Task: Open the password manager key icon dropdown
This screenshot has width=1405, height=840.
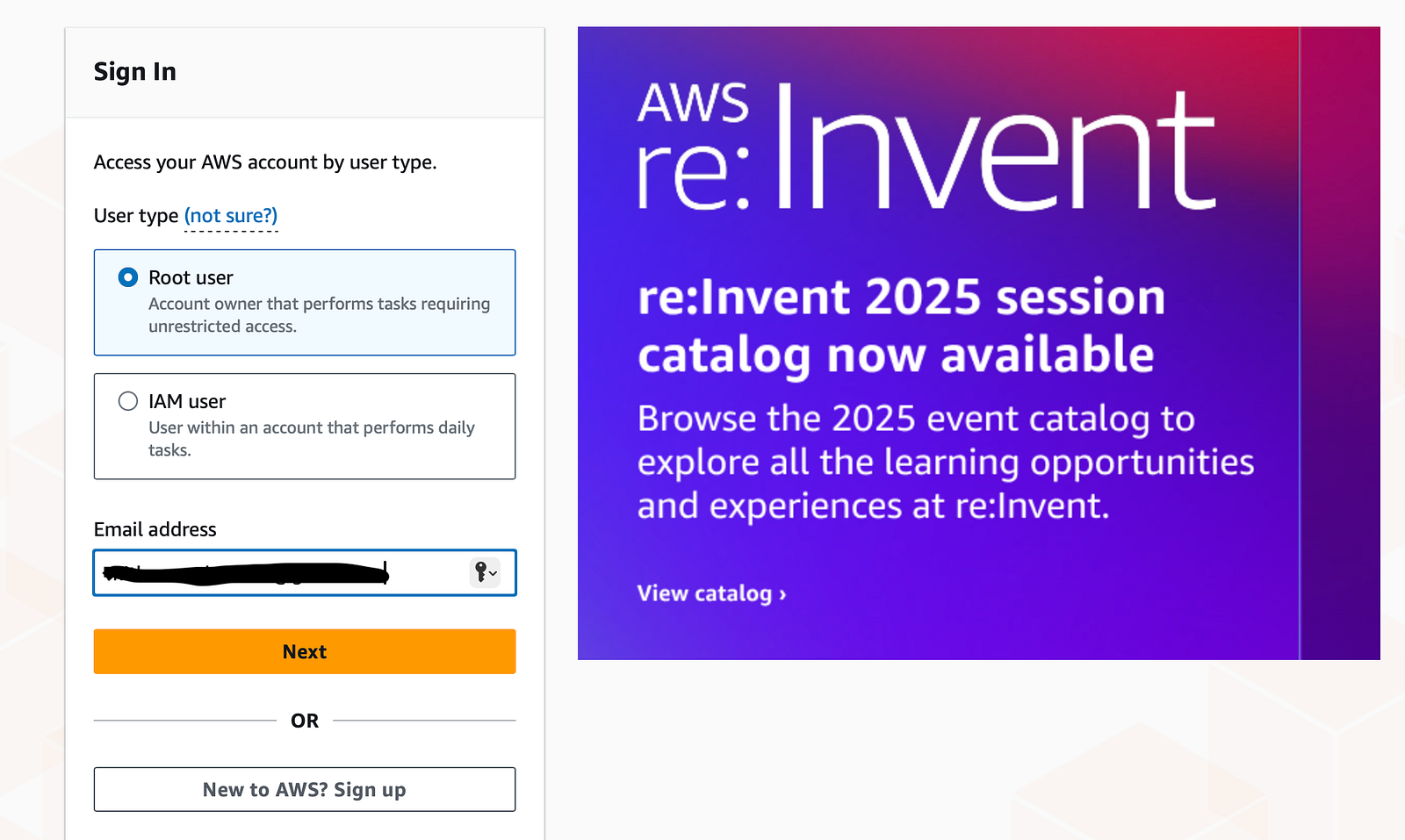Action: click(x=485, y=572)
